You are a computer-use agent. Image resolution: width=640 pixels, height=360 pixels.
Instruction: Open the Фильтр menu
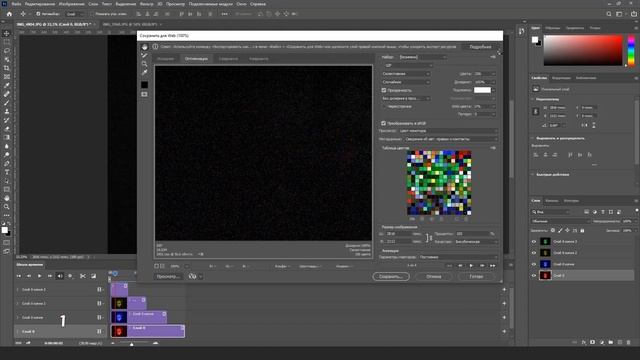click(x=147, y=4)
